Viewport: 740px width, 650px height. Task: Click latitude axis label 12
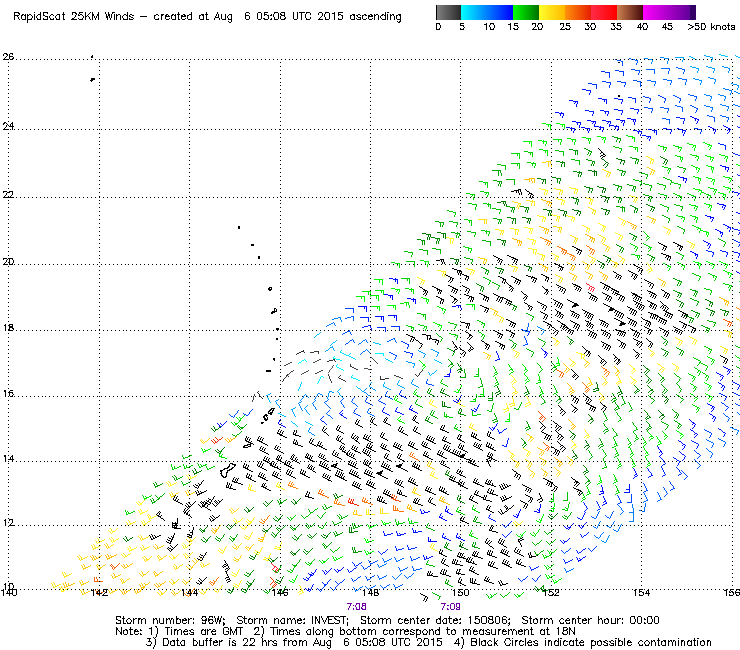[8, 523]
